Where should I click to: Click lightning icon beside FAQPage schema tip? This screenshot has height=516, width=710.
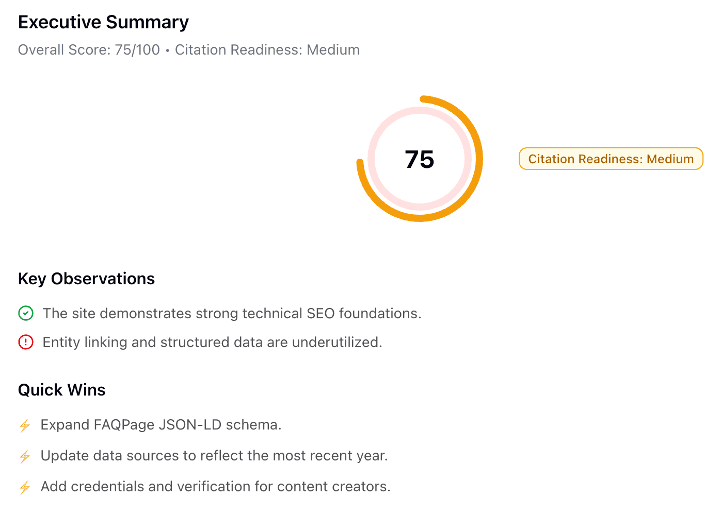(25, 425)
